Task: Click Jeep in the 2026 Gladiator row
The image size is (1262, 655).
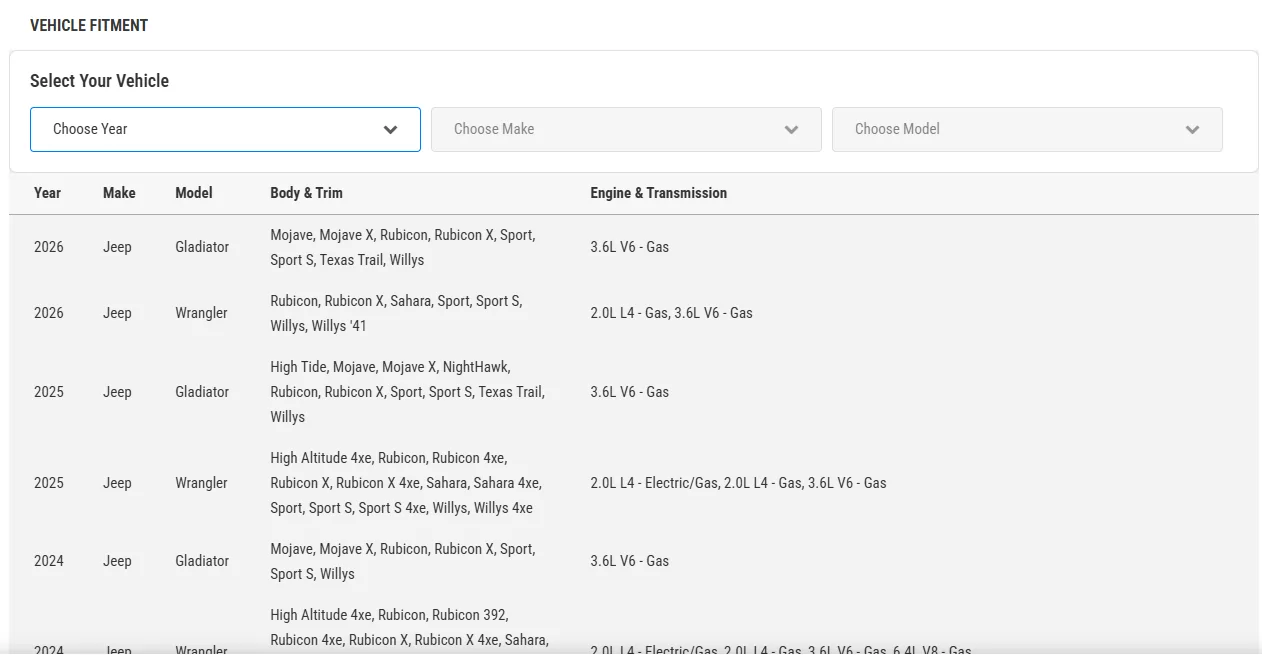Action: click(x=117, y=247)
